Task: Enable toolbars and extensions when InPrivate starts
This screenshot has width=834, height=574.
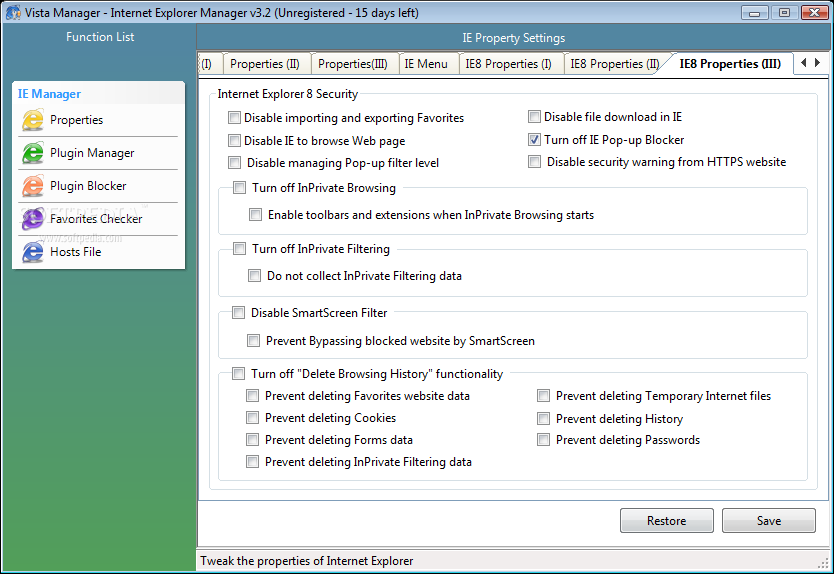Action: pyautogui.click(x=255, y=214)
